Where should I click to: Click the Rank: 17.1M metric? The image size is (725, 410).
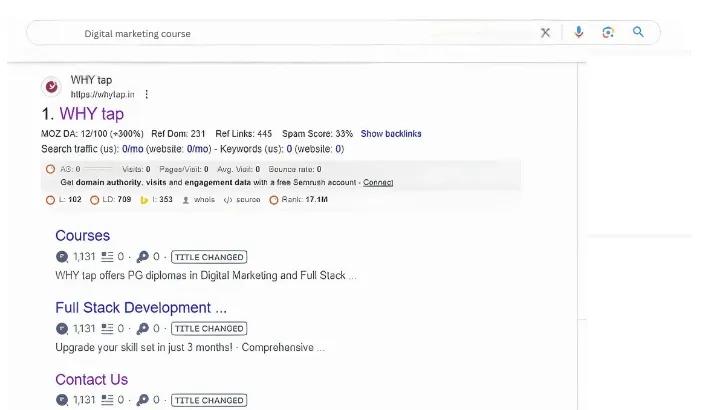pos(299,200)
